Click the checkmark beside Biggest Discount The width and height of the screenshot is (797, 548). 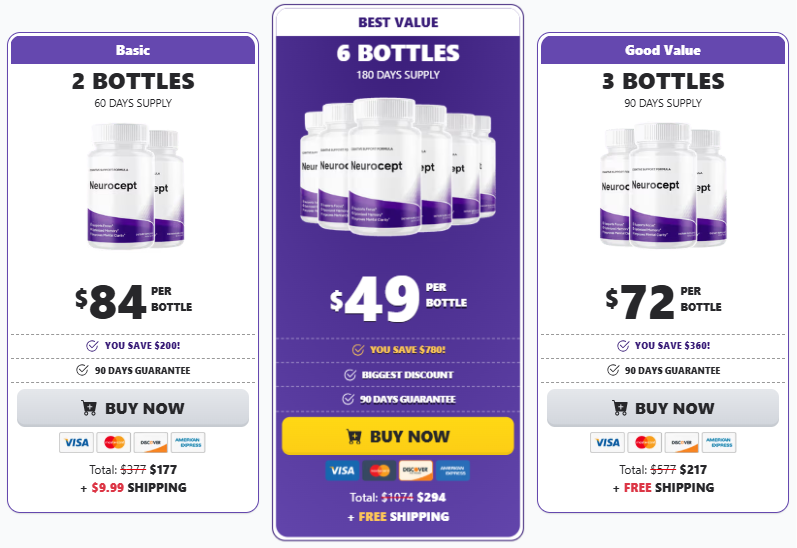tap(350, 374)
